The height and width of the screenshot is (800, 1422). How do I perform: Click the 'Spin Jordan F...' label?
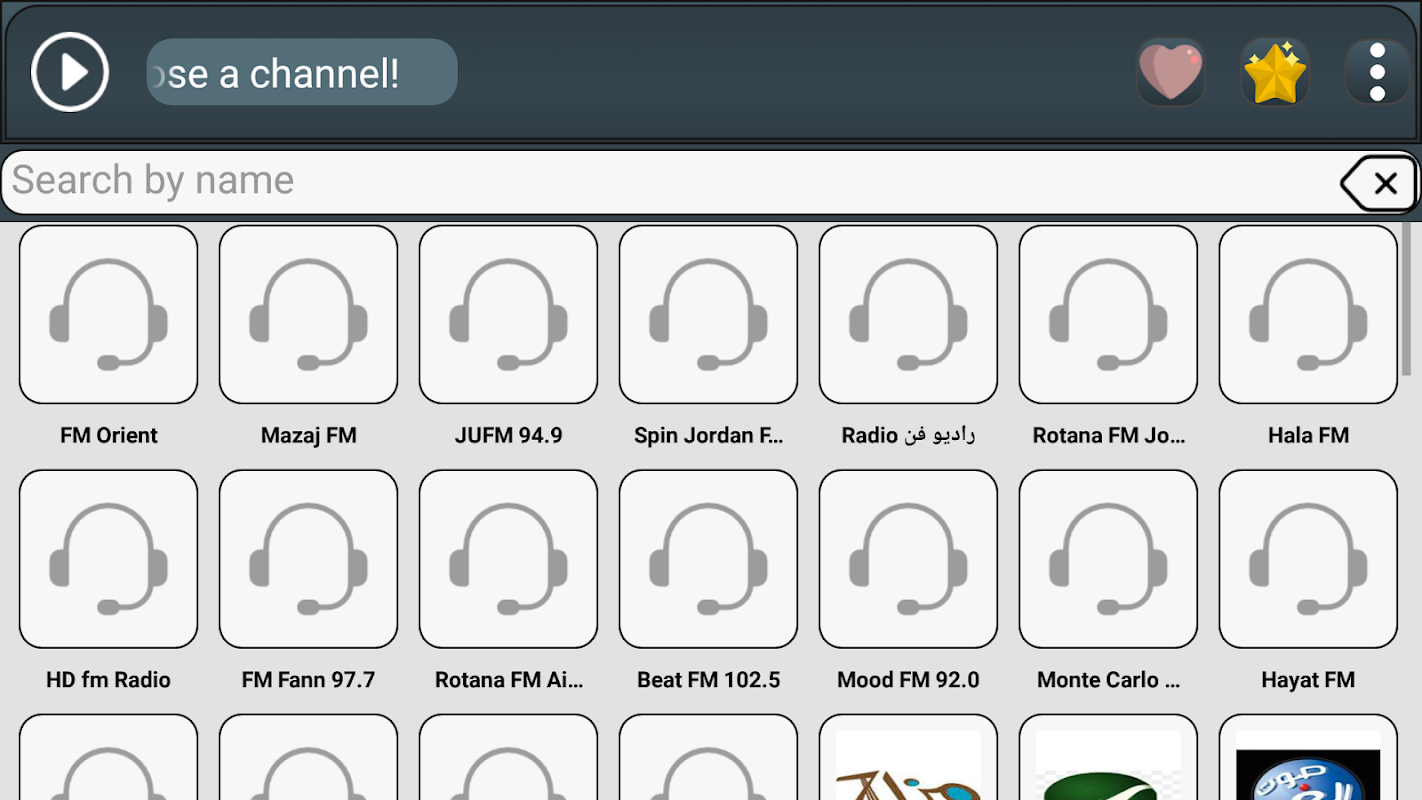pyautogui.click(x=708, y=435)
